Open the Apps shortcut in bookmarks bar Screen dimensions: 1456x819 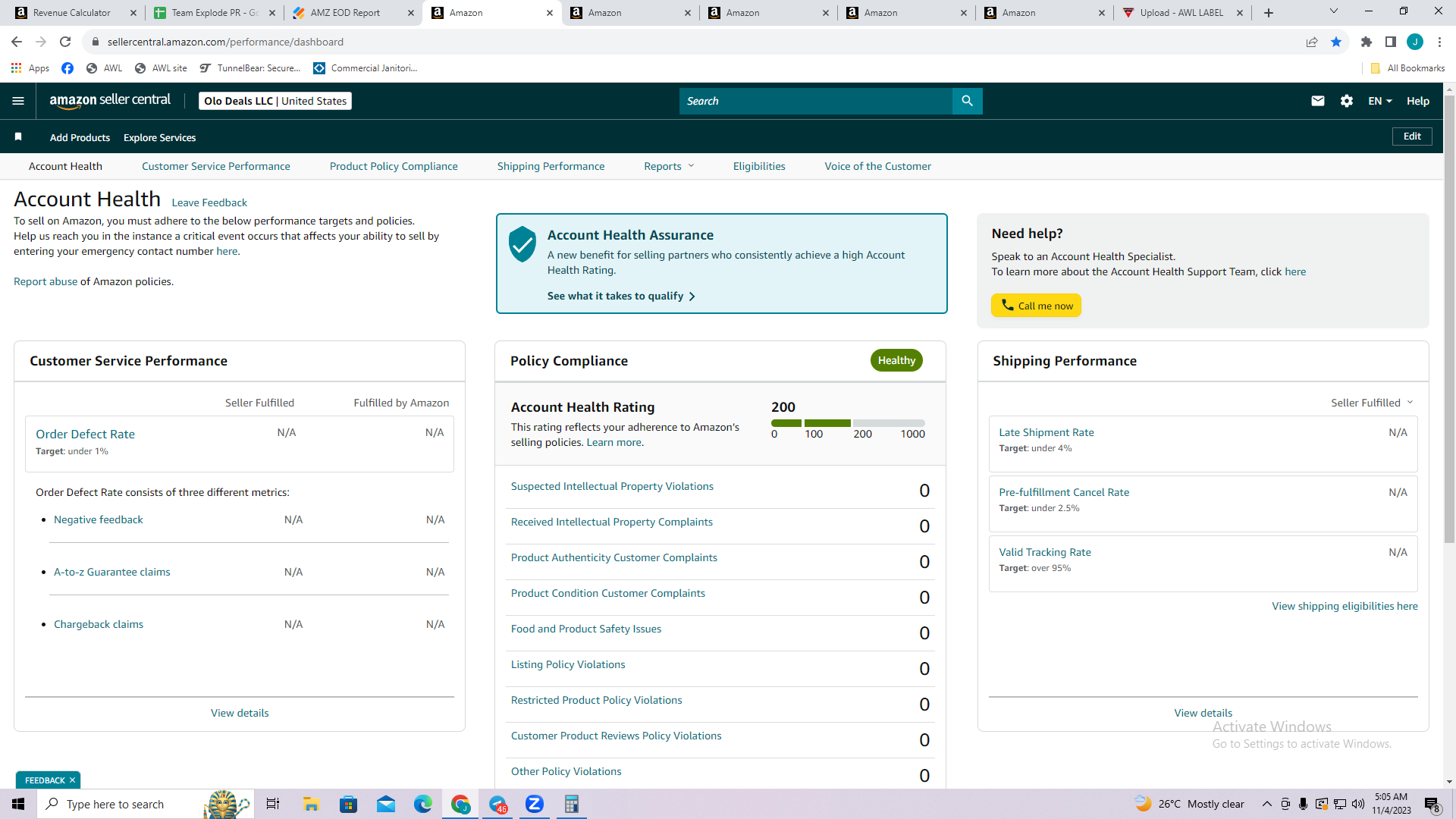tap(30, 68)
